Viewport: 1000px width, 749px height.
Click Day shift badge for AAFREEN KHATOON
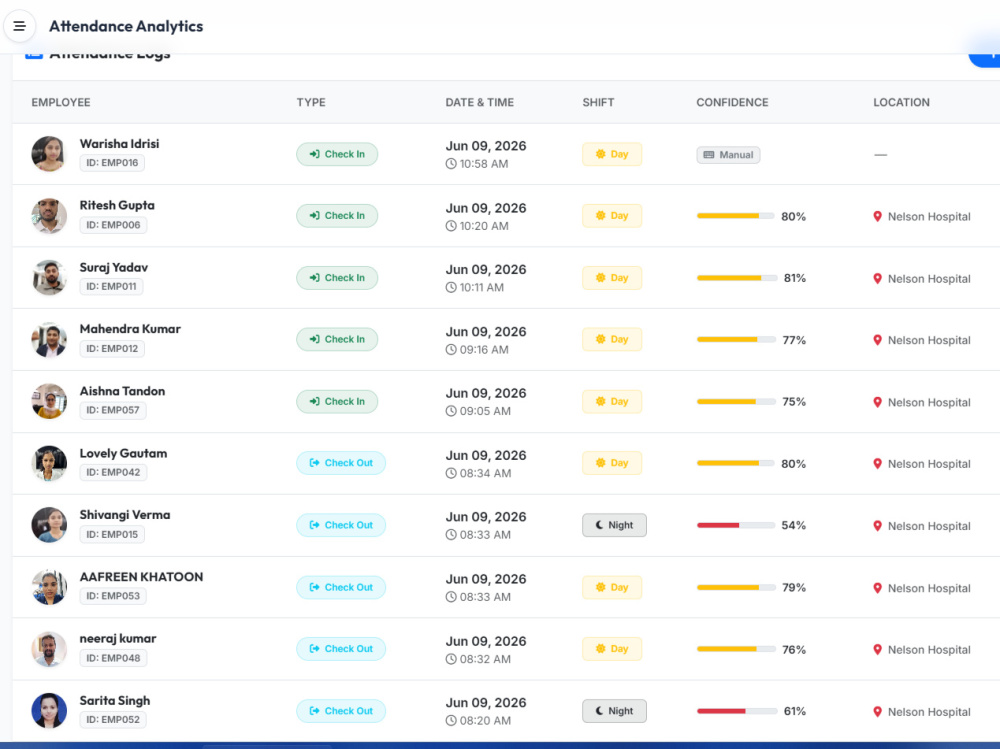612,587
